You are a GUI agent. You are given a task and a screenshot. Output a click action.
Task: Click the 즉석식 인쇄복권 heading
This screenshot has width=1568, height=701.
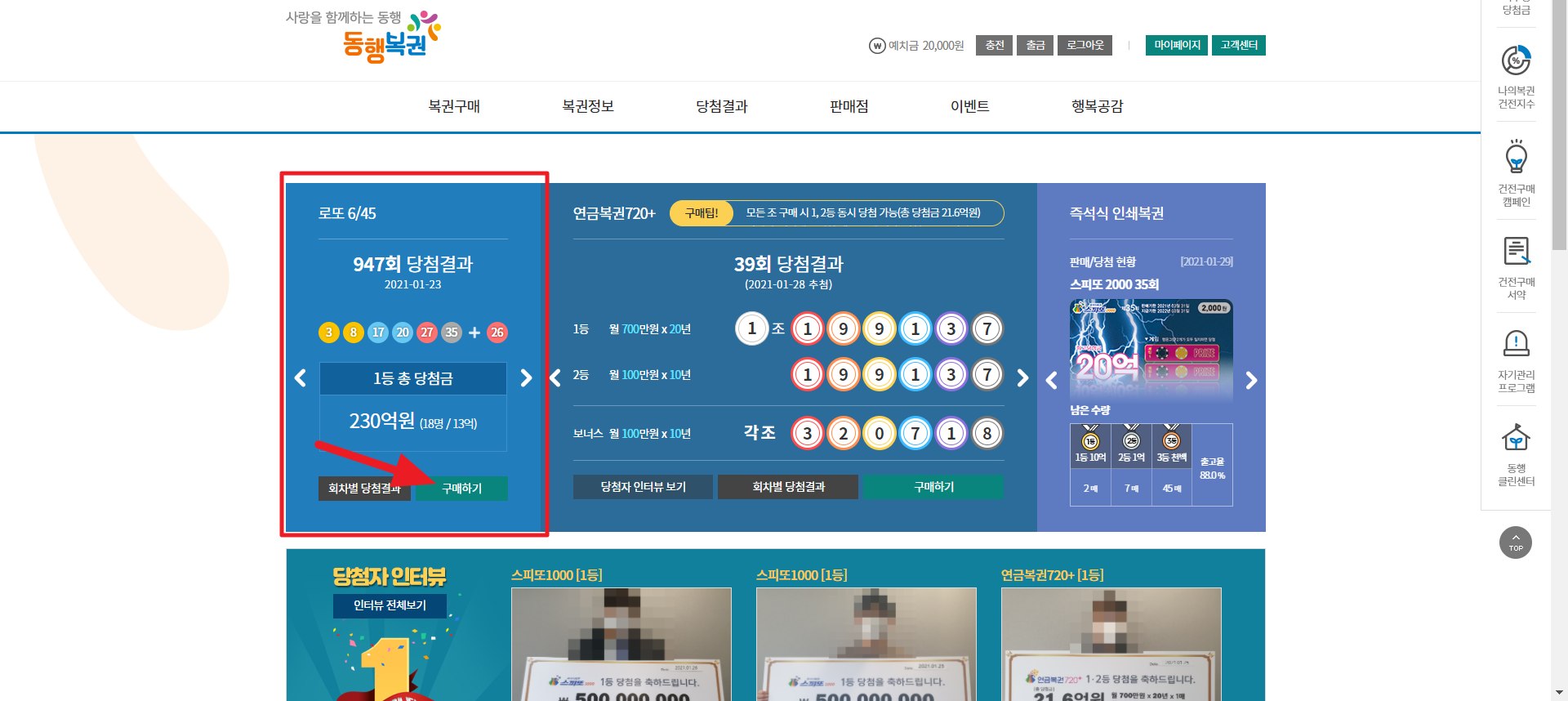pos(1116,213)
